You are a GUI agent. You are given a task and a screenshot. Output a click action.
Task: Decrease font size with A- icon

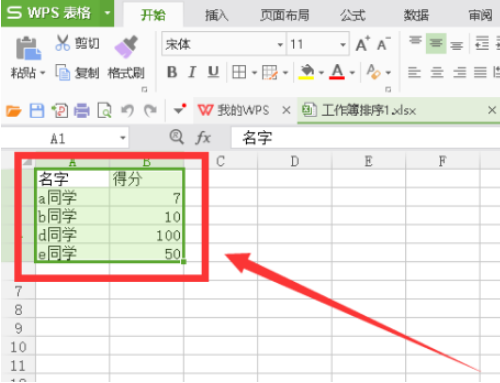tap(383, 44)
